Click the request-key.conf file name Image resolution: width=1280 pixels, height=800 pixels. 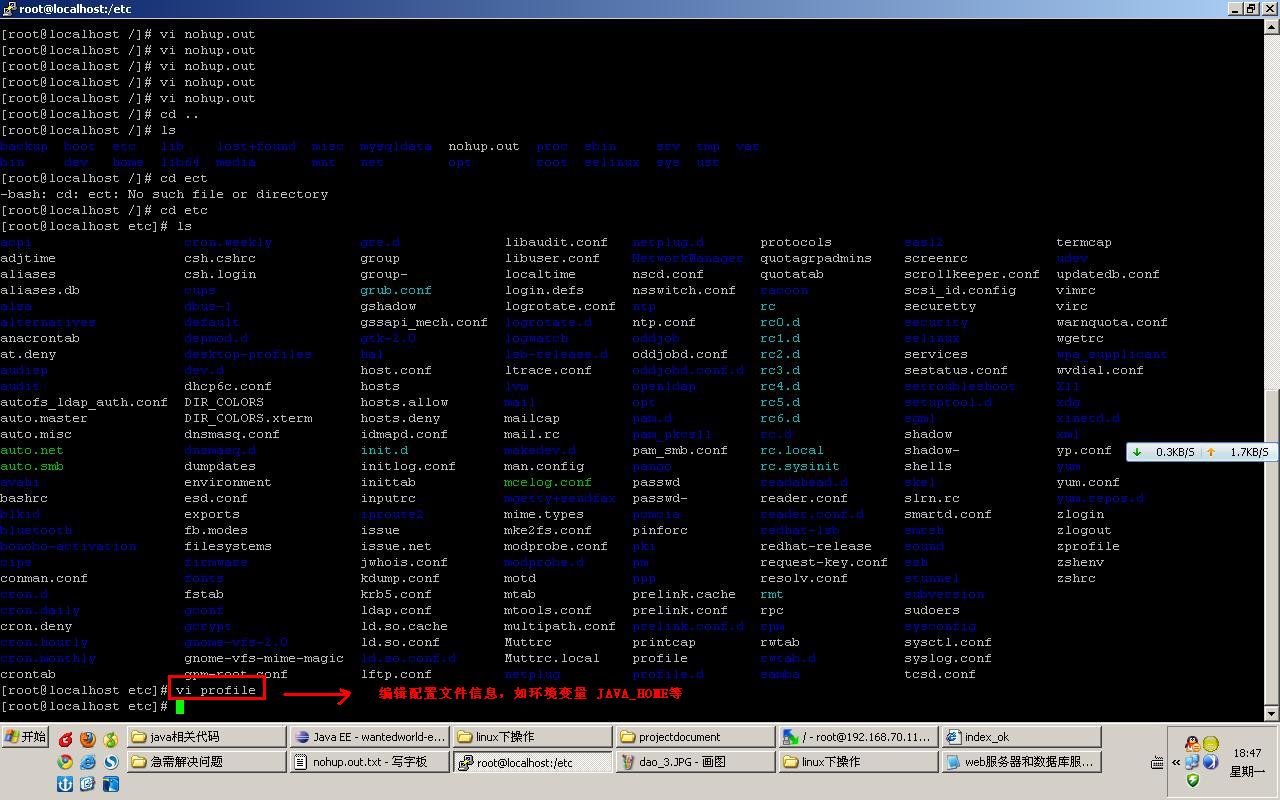point(824,562)
